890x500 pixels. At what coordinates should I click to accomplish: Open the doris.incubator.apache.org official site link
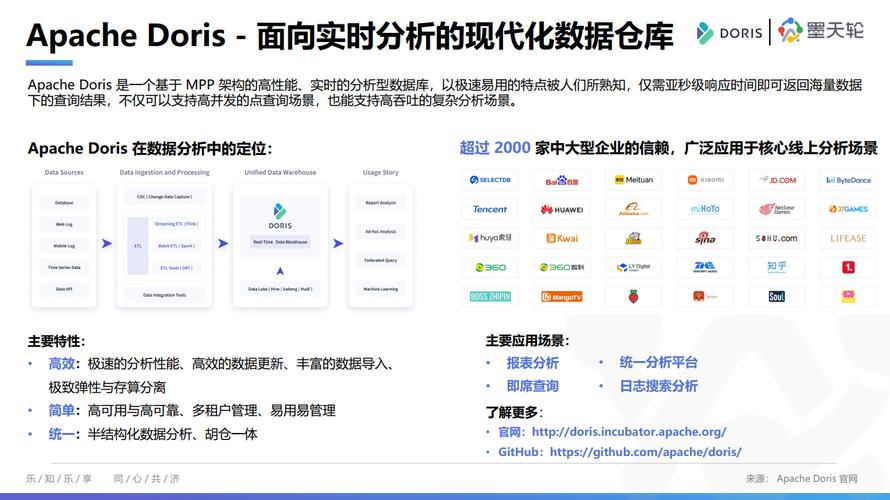(629, 432)
